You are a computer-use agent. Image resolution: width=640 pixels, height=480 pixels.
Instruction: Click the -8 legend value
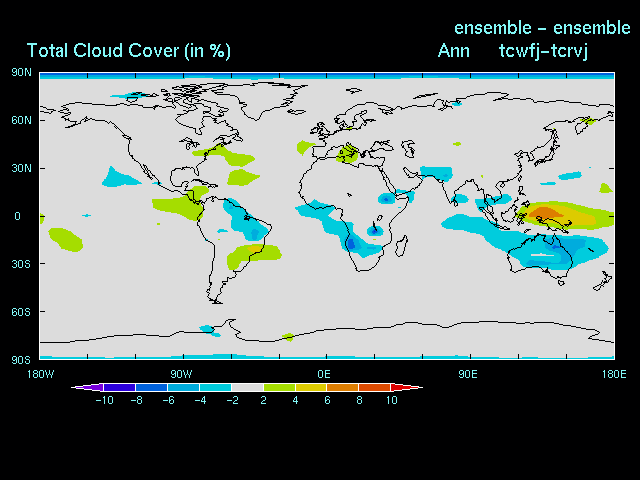point(137,400)
